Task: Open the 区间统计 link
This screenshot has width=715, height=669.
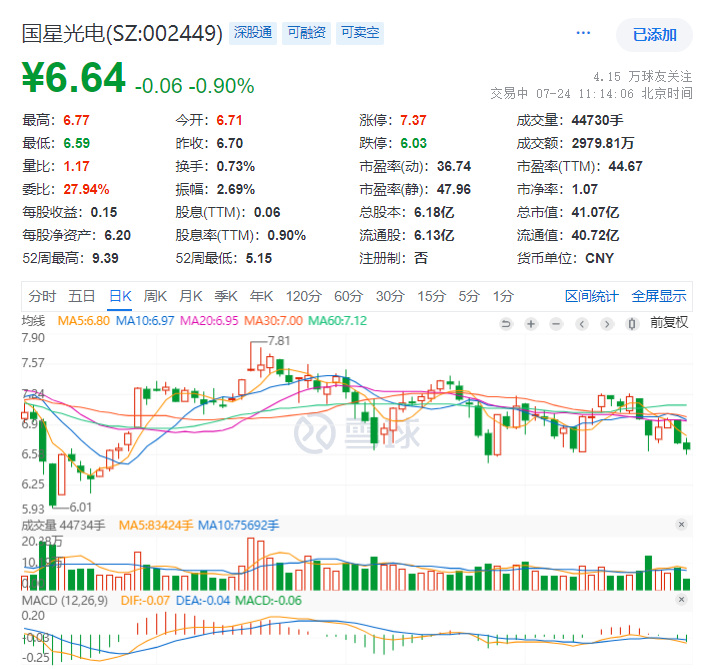Action: [x=591, y=296]
